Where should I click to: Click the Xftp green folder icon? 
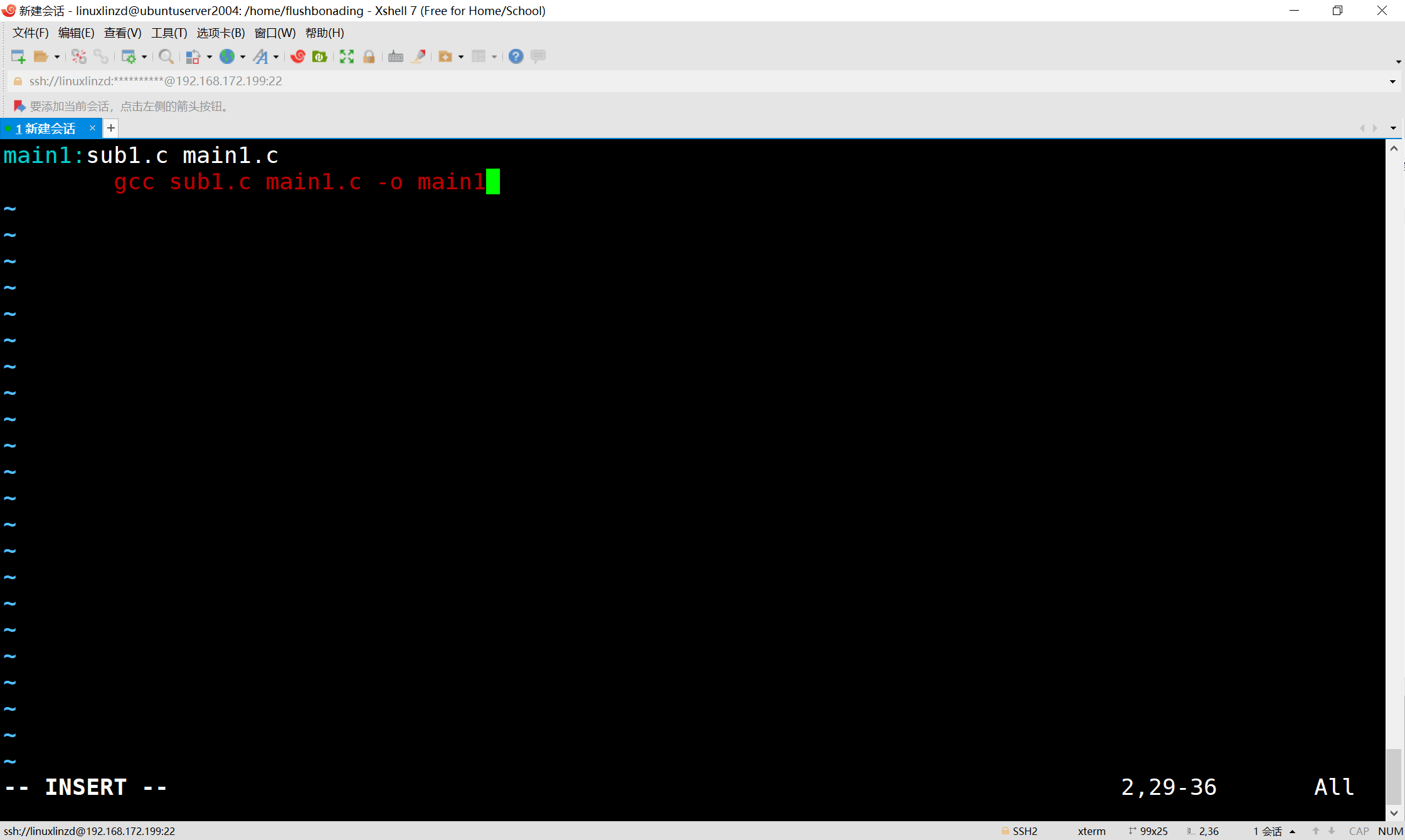[320, 56]
